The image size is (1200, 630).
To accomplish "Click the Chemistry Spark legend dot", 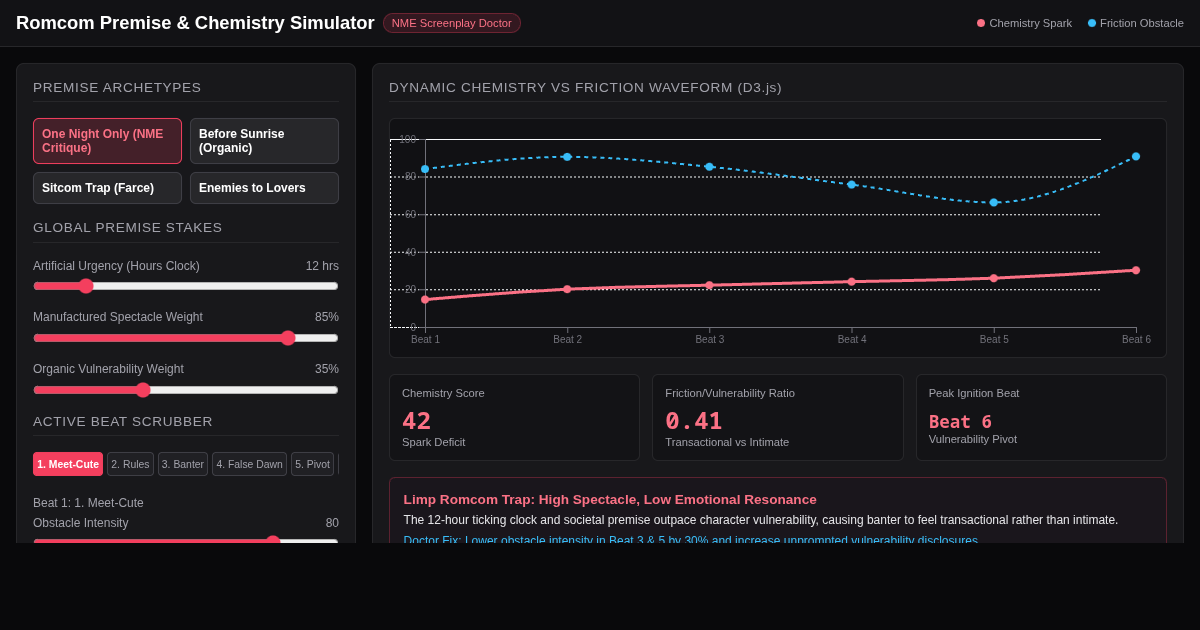I will tap(981, 23).
